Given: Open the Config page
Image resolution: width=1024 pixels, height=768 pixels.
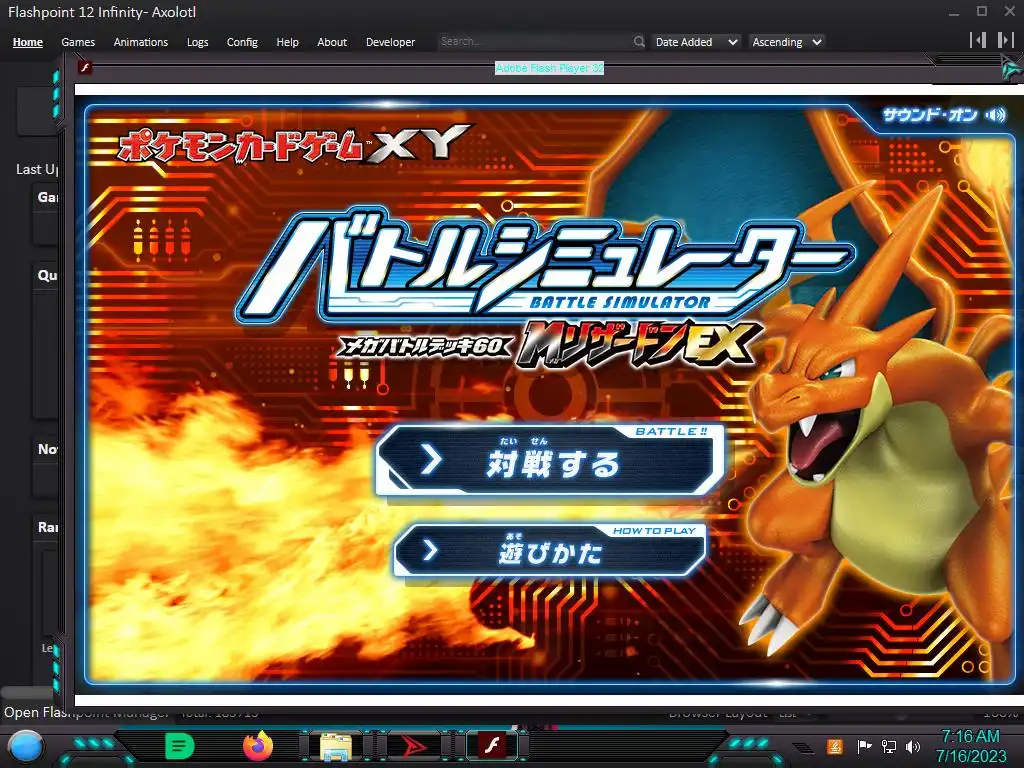Looking at the screenshot, I should click(x=242, y=42).
